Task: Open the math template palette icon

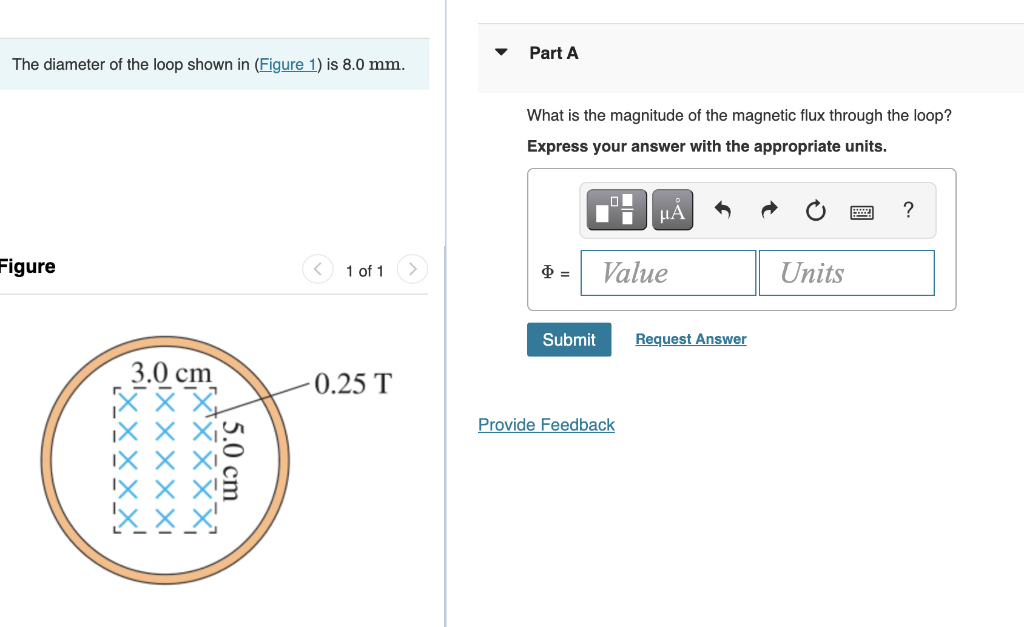Action: [615, 210]
